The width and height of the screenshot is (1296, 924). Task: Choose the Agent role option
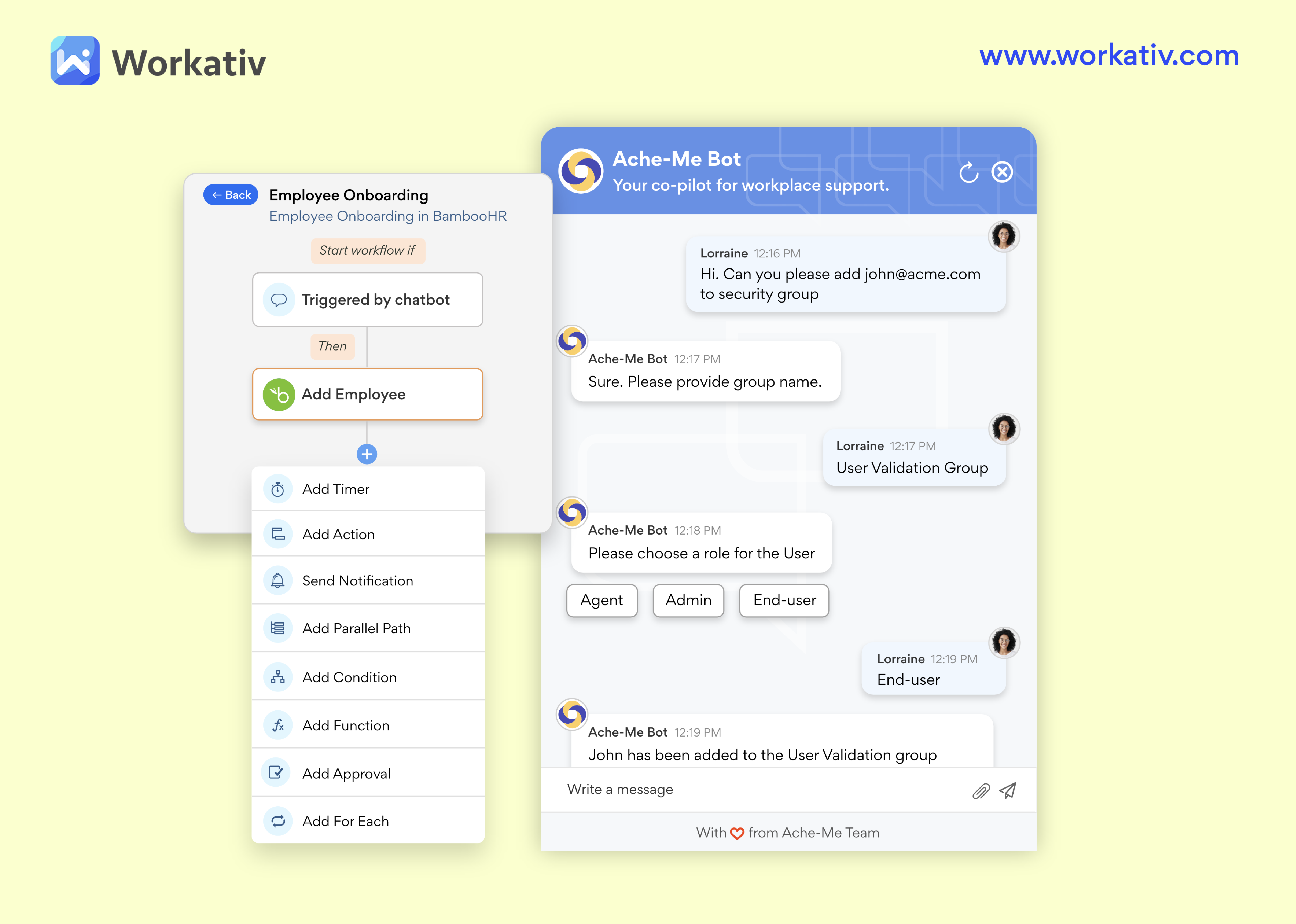pyautogui.click(x=601, y=600)
